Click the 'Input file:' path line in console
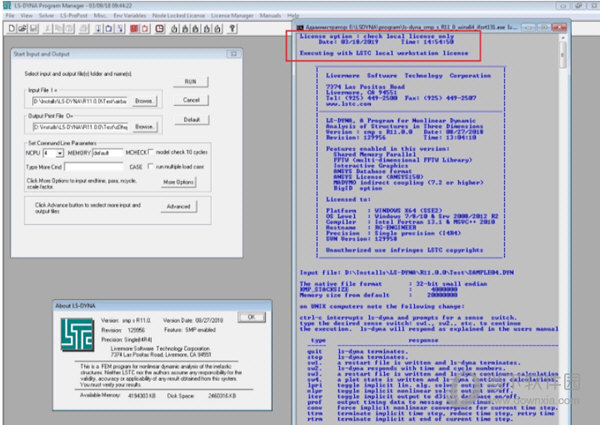Screen dimensions: 600x425 coord(406,272)
